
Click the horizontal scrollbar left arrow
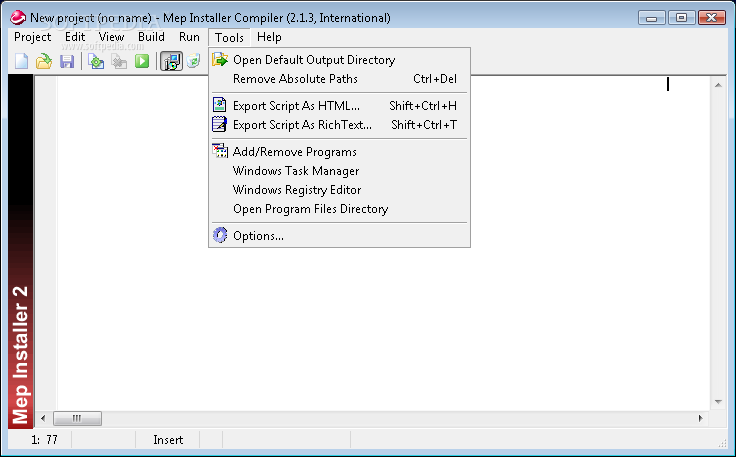pyautogui.click(x=43, y=418)
